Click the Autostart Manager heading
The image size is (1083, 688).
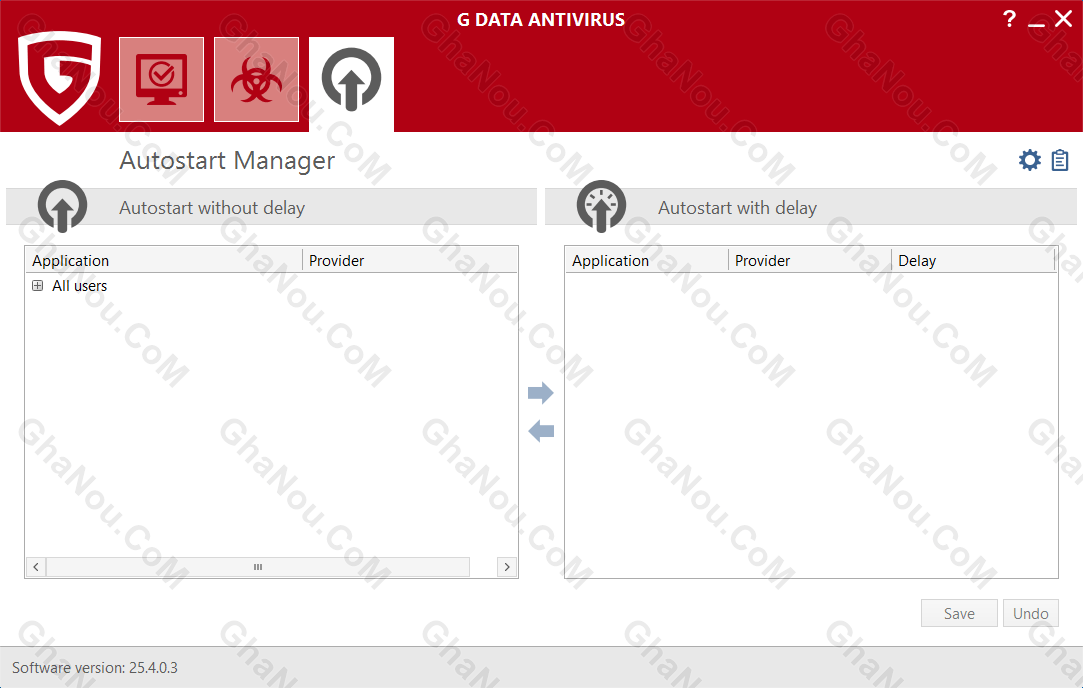(x=227, y=160)
